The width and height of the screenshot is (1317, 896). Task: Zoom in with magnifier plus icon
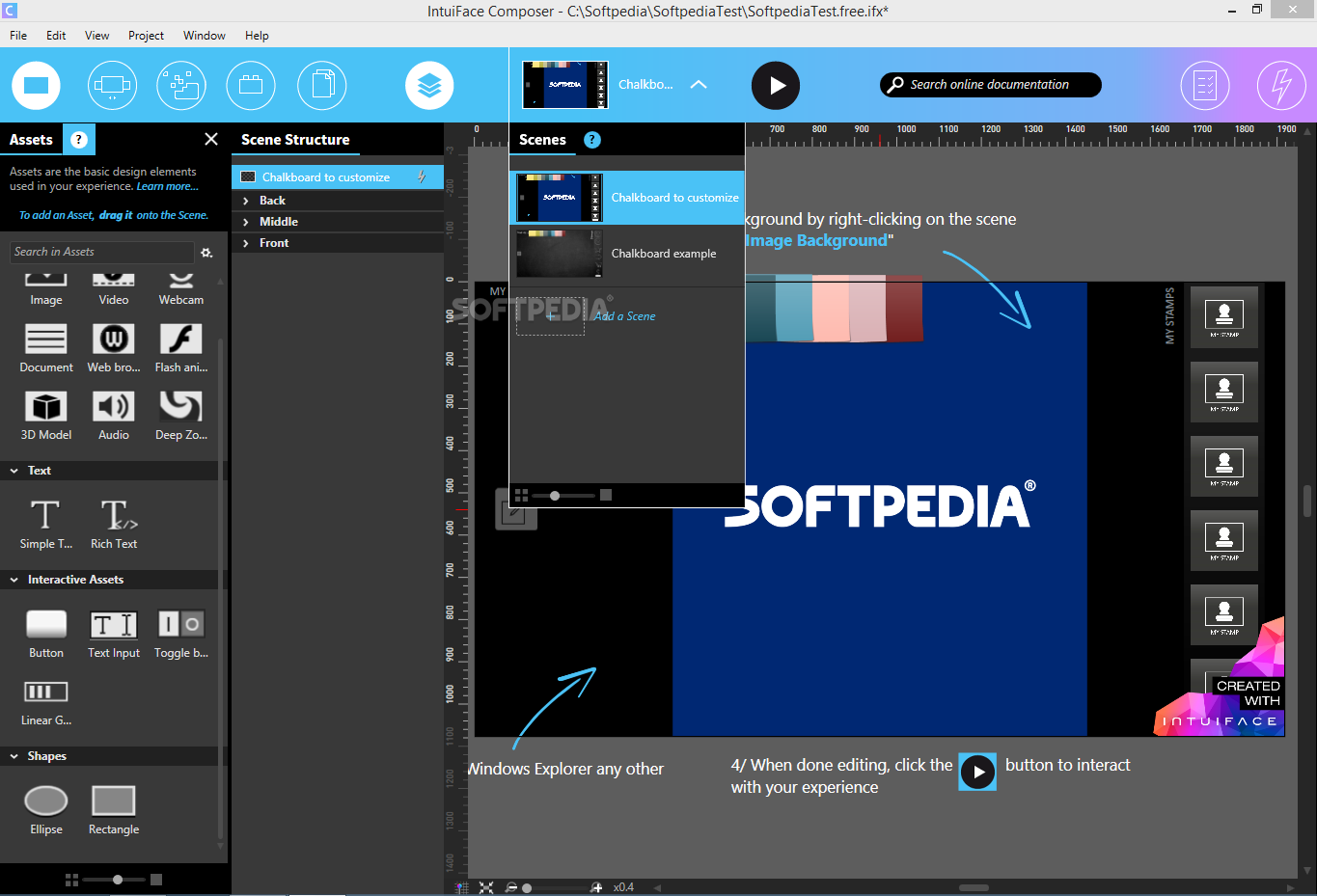(x=596, y=887)
